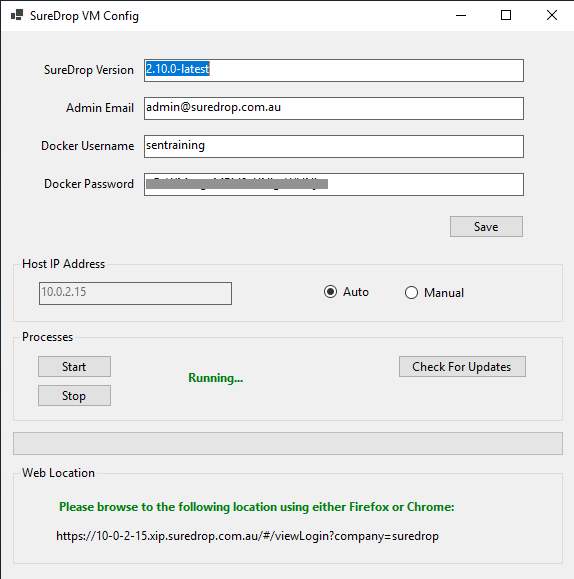Stop the SureDrop processes
This screenshot has width=574, height=579.
coord(74,395)
